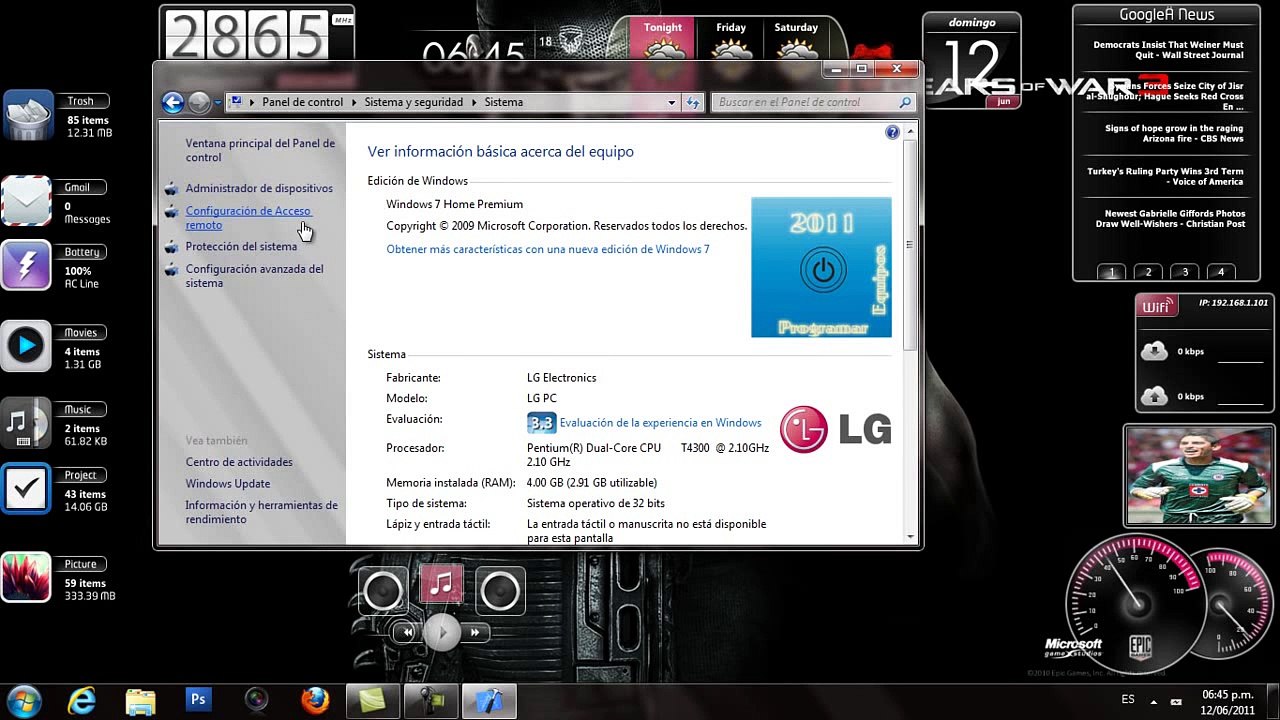Click the Windows Start orb
This screenshot has height=720, width=1280.
click(23, 700)
